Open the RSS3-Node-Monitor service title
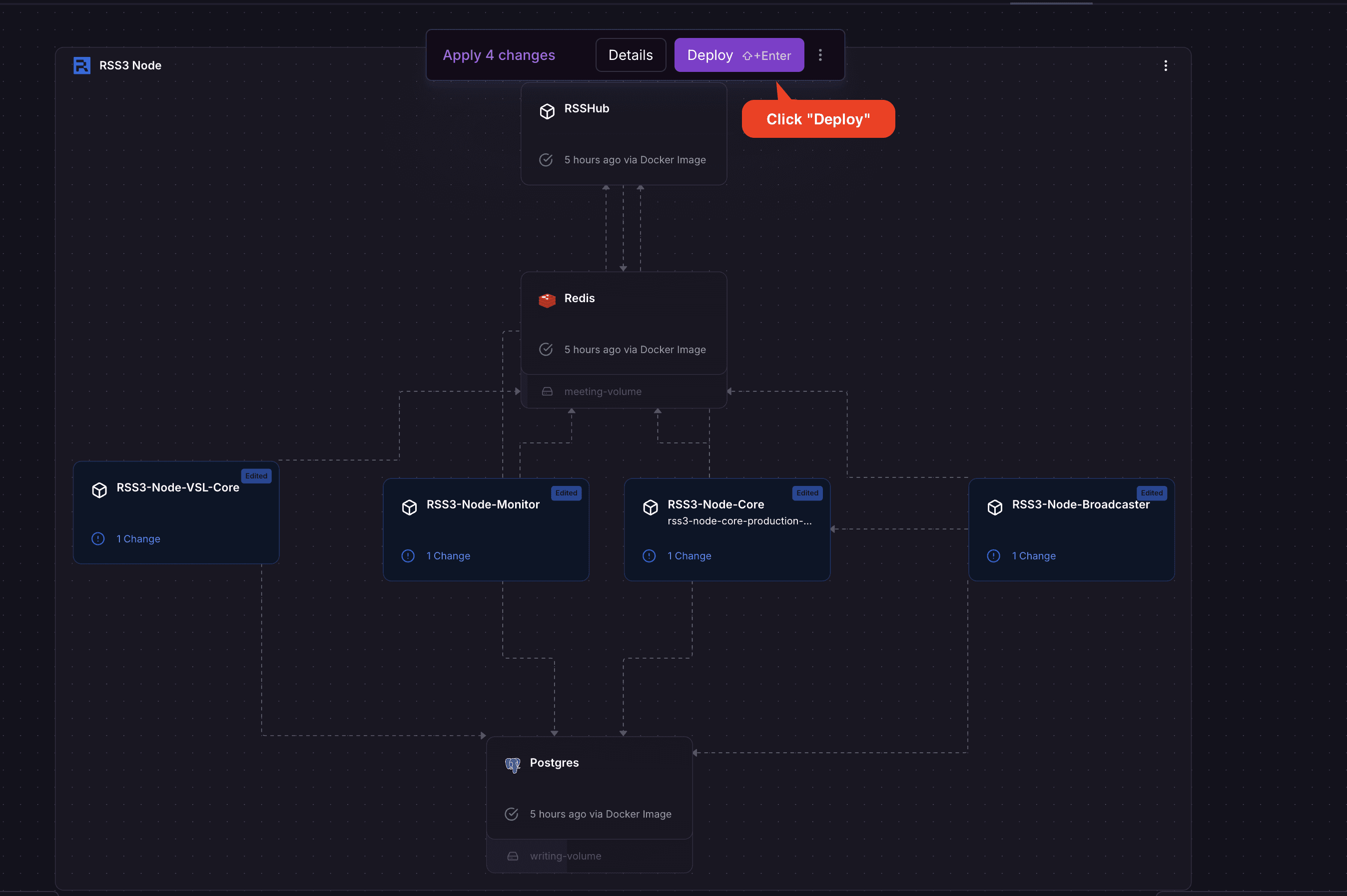 click(483, 504)
